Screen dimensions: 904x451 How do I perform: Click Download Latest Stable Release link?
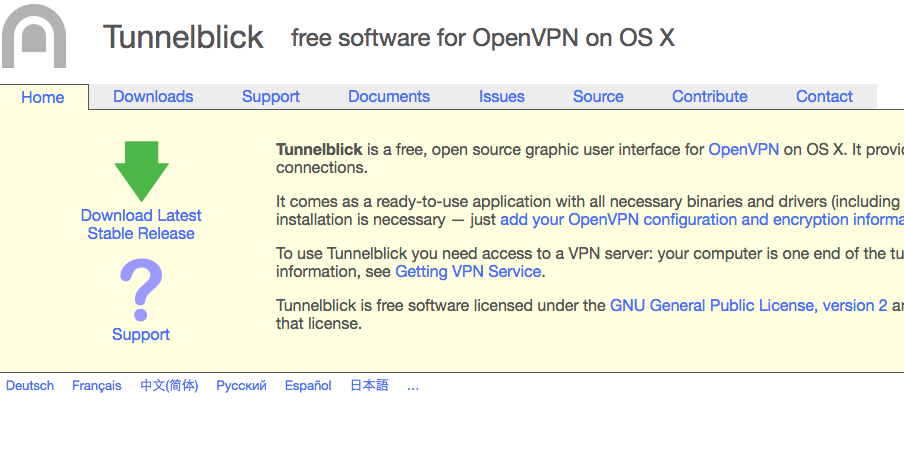[x=141, y=224]
